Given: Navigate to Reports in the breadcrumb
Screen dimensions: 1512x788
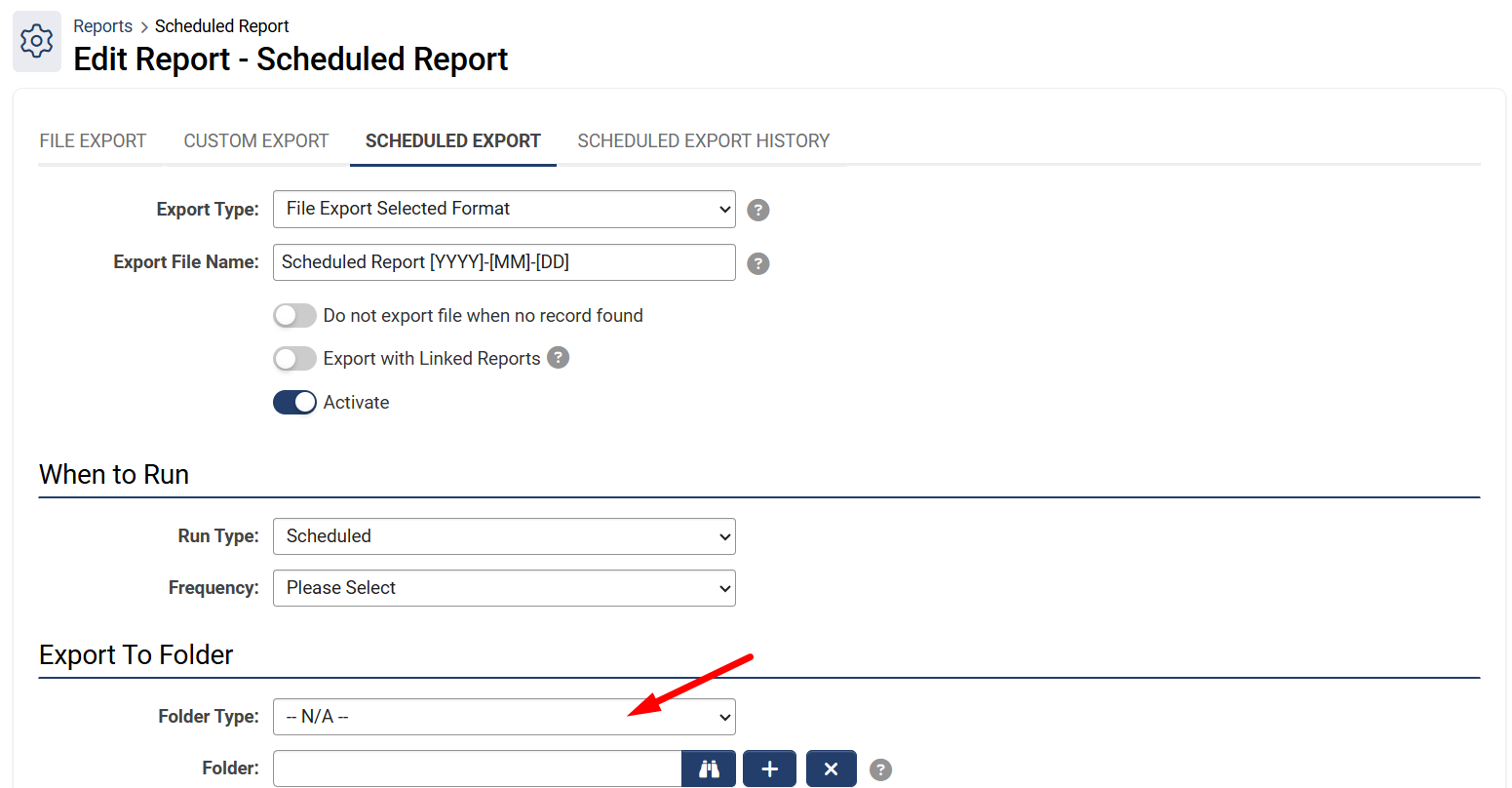Looking at the screenshot, I should 102,26.
